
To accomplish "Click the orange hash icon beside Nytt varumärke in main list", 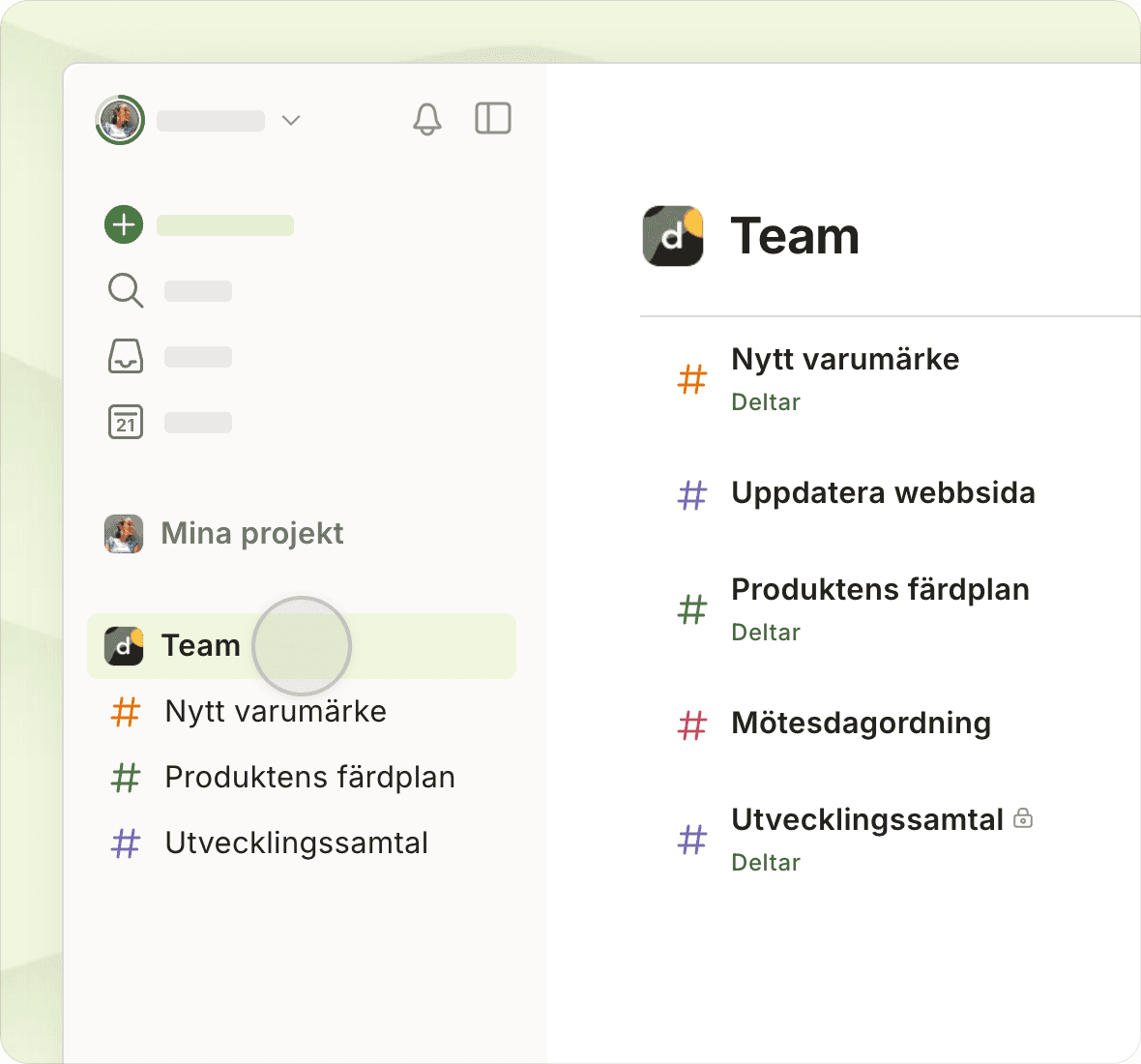I will pyautogui.click(x=692, y=379).
